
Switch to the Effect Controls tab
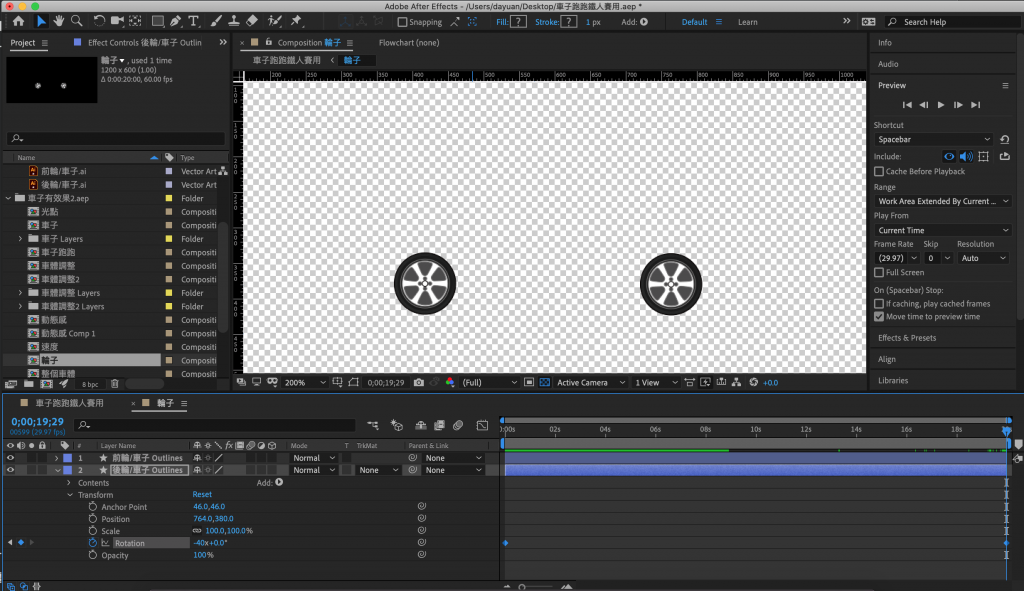pyautogui.click(x=144, y=43)
